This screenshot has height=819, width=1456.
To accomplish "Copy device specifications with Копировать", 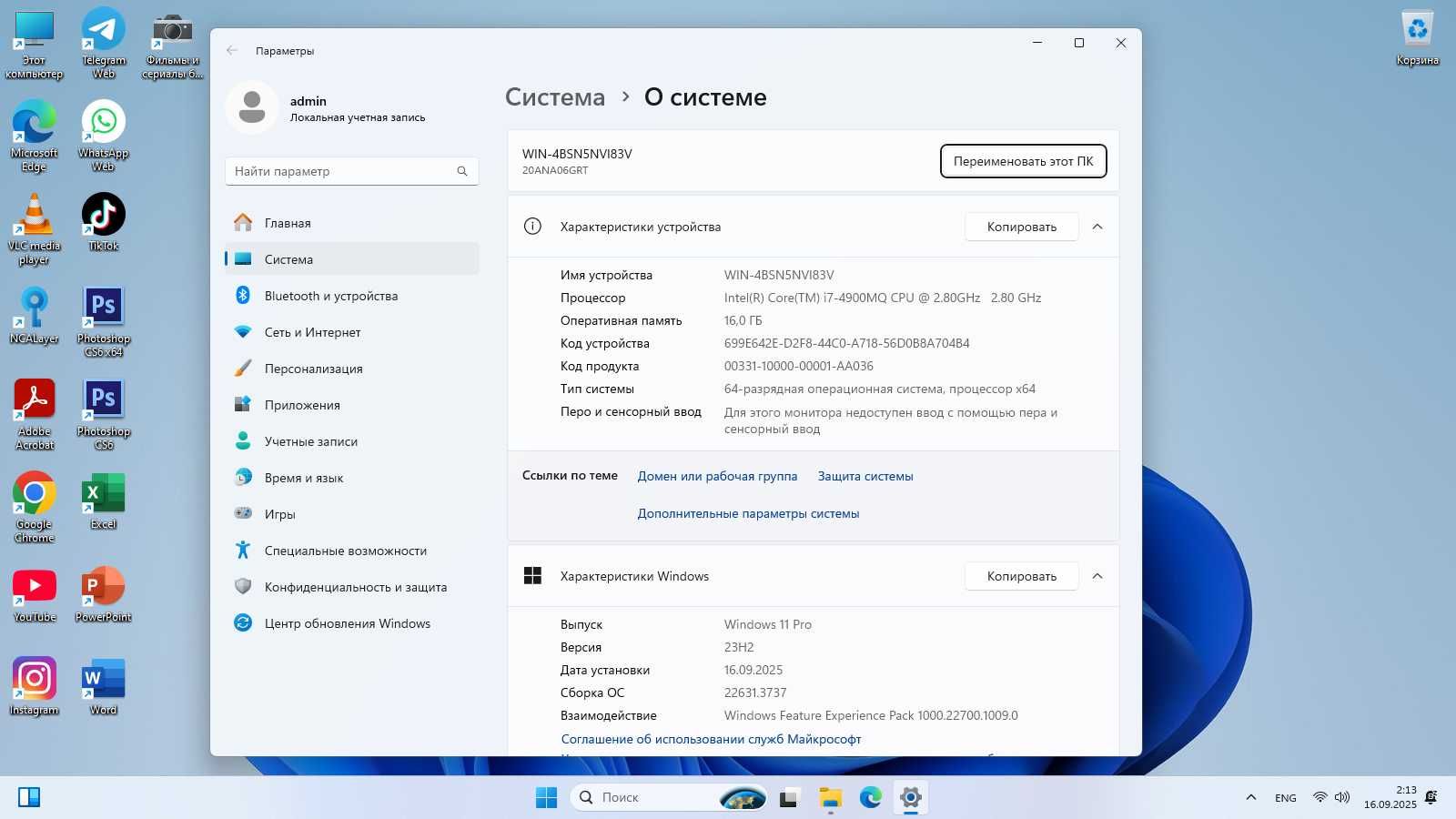I will click(1022, 227).
